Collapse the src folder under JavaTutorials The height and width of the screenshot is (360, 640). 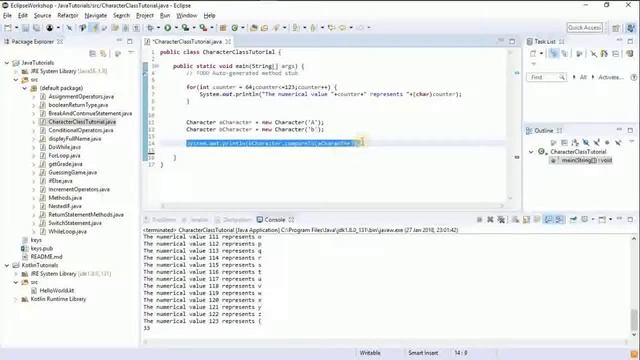pyautogui.click(x=16, y=80)
